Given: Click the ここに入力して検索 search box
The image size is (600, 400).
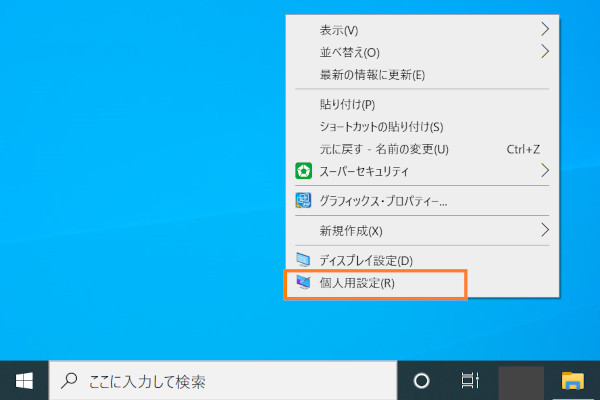Looking at the screenshot, I should 223,381.
